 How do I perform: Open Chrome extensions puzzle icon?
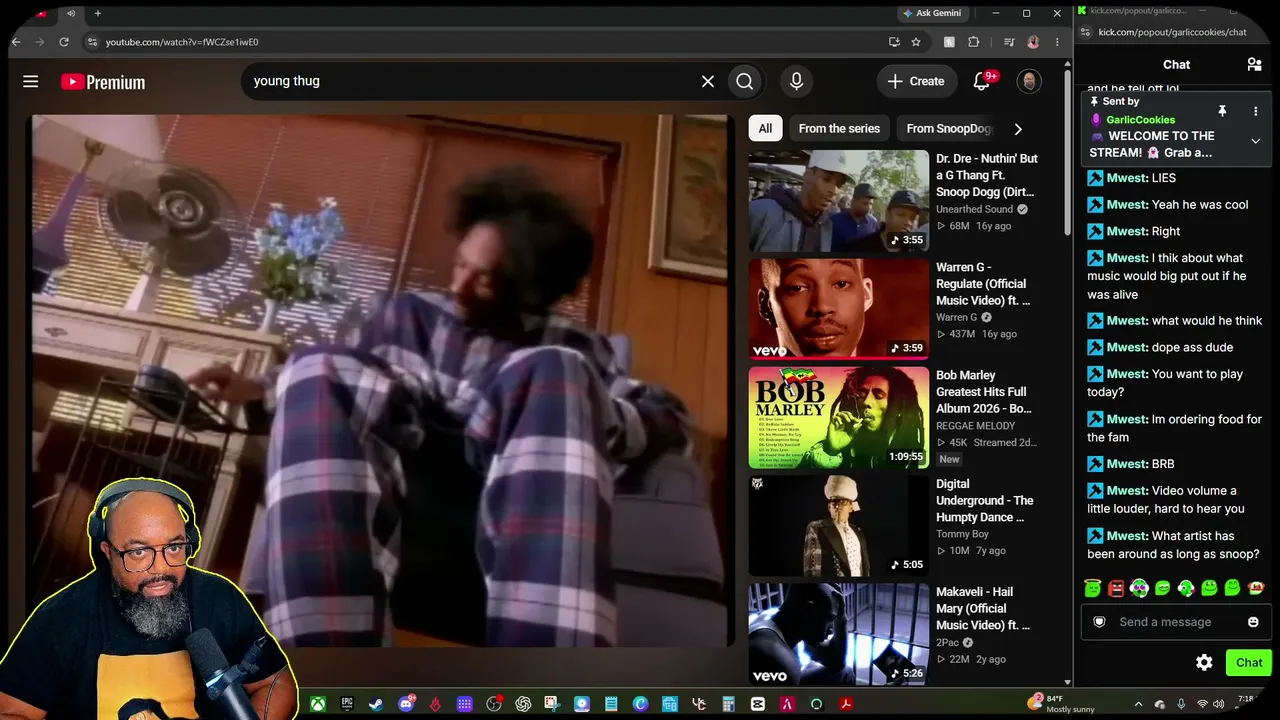coord(974,42)
